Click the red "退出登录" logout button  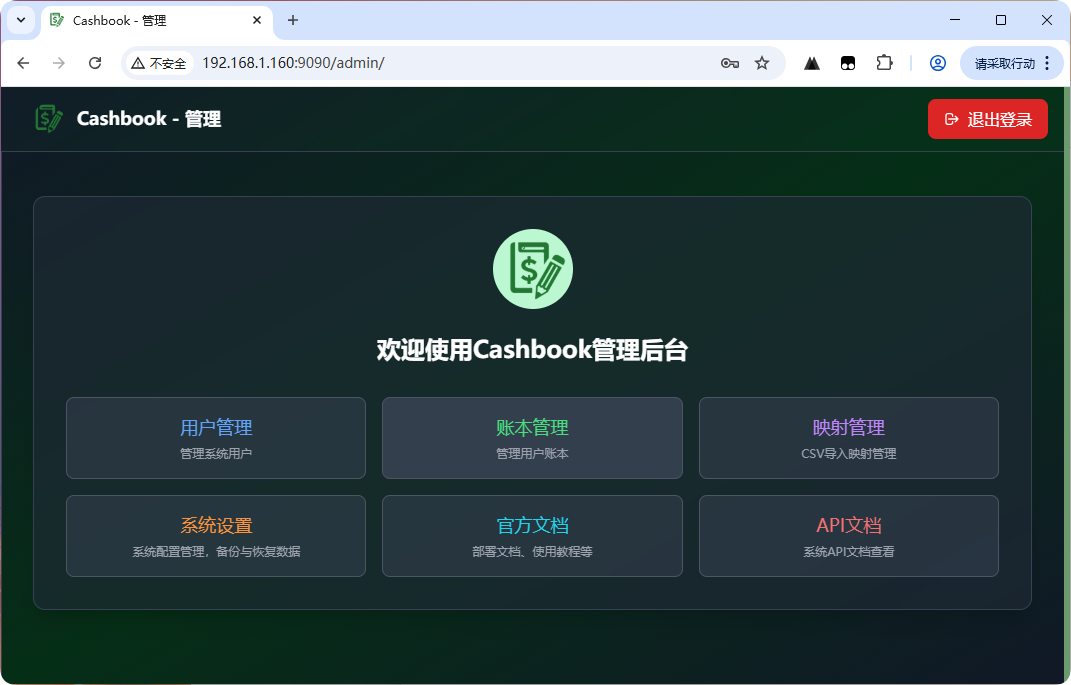point(987,119)
